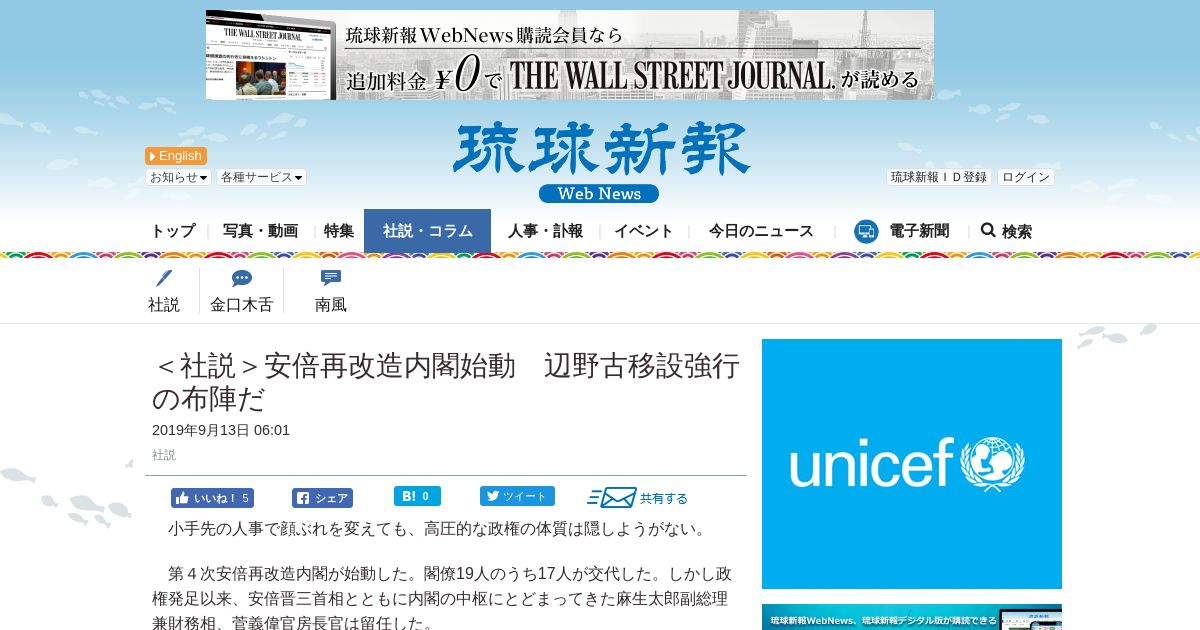This screenshot has width=1200, height=630.
Task: Click the search magnifier icon
Action: click(988, 230)
